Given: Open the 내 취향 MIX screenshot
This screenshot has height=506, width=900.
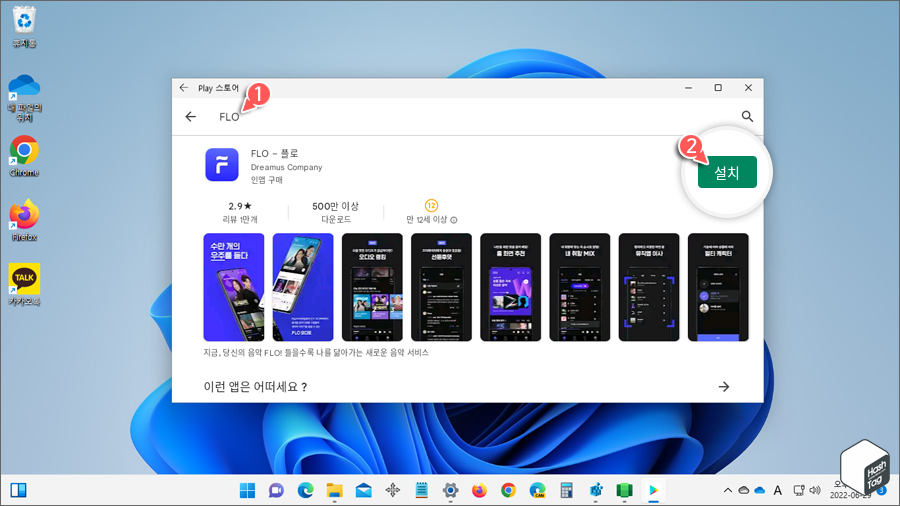Looking at the screenshot, I should point(580,287).
